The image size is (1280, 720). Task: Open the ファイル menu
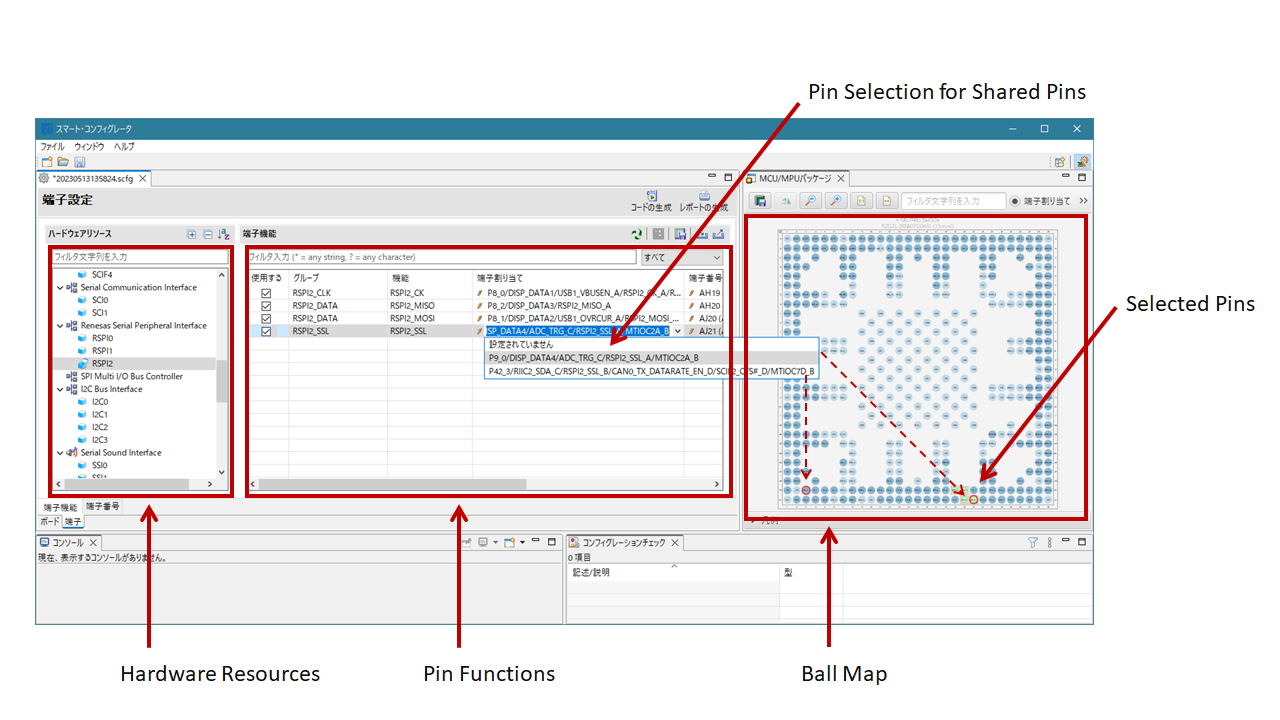coord(52,146)
